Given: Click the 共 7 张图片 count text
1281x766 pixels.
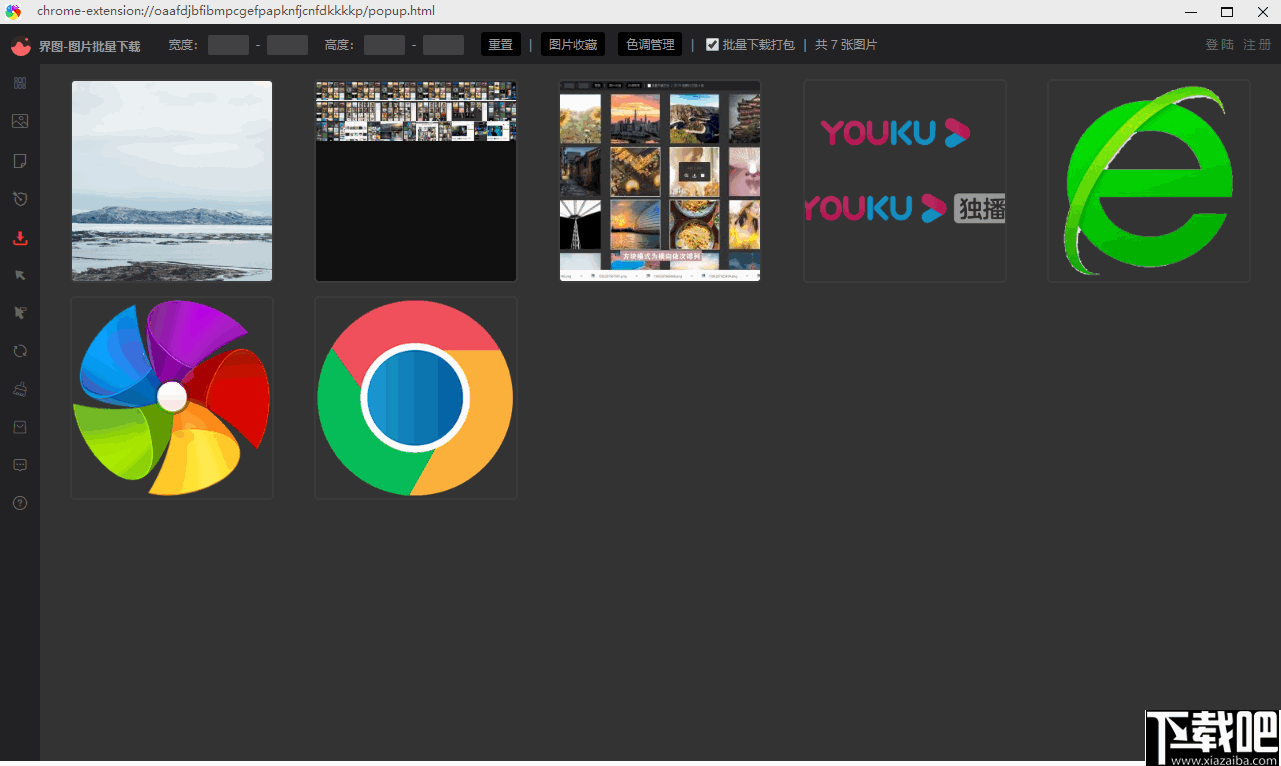Looking at the screenshot, I should click(x=846, y=45).
